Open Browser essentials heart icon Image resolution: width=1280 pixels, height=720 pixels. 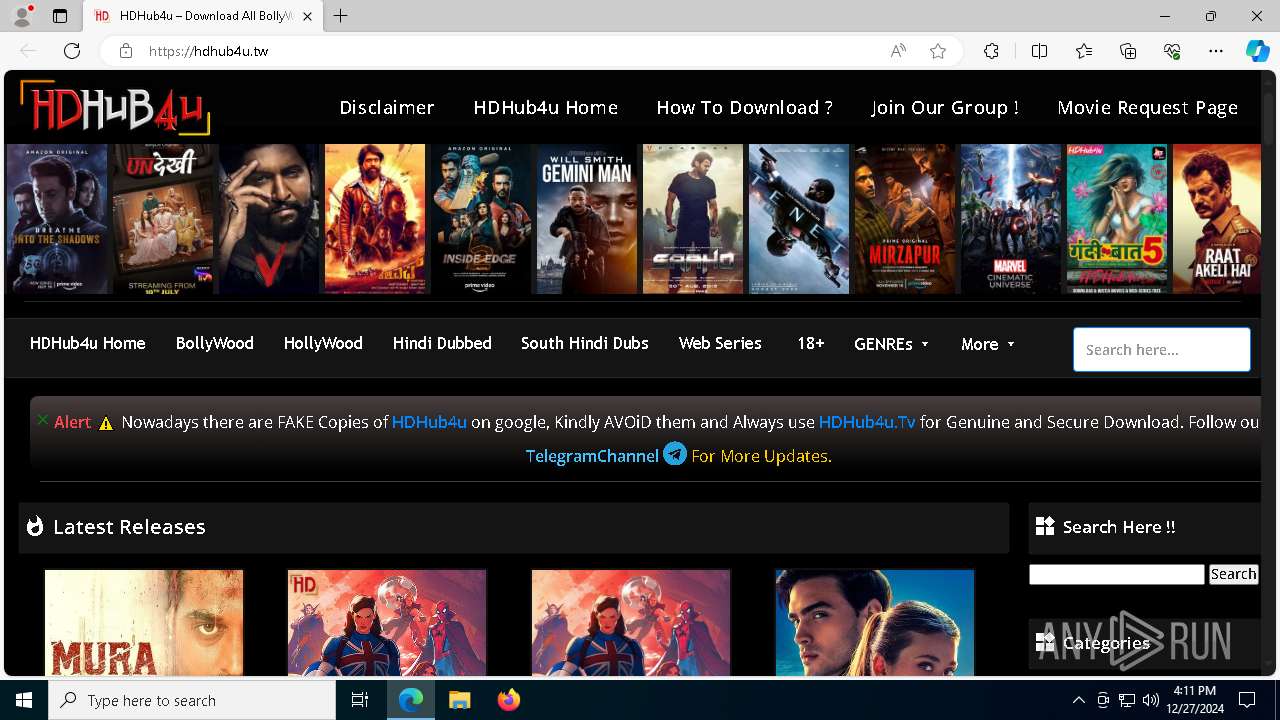[1172, 51]
